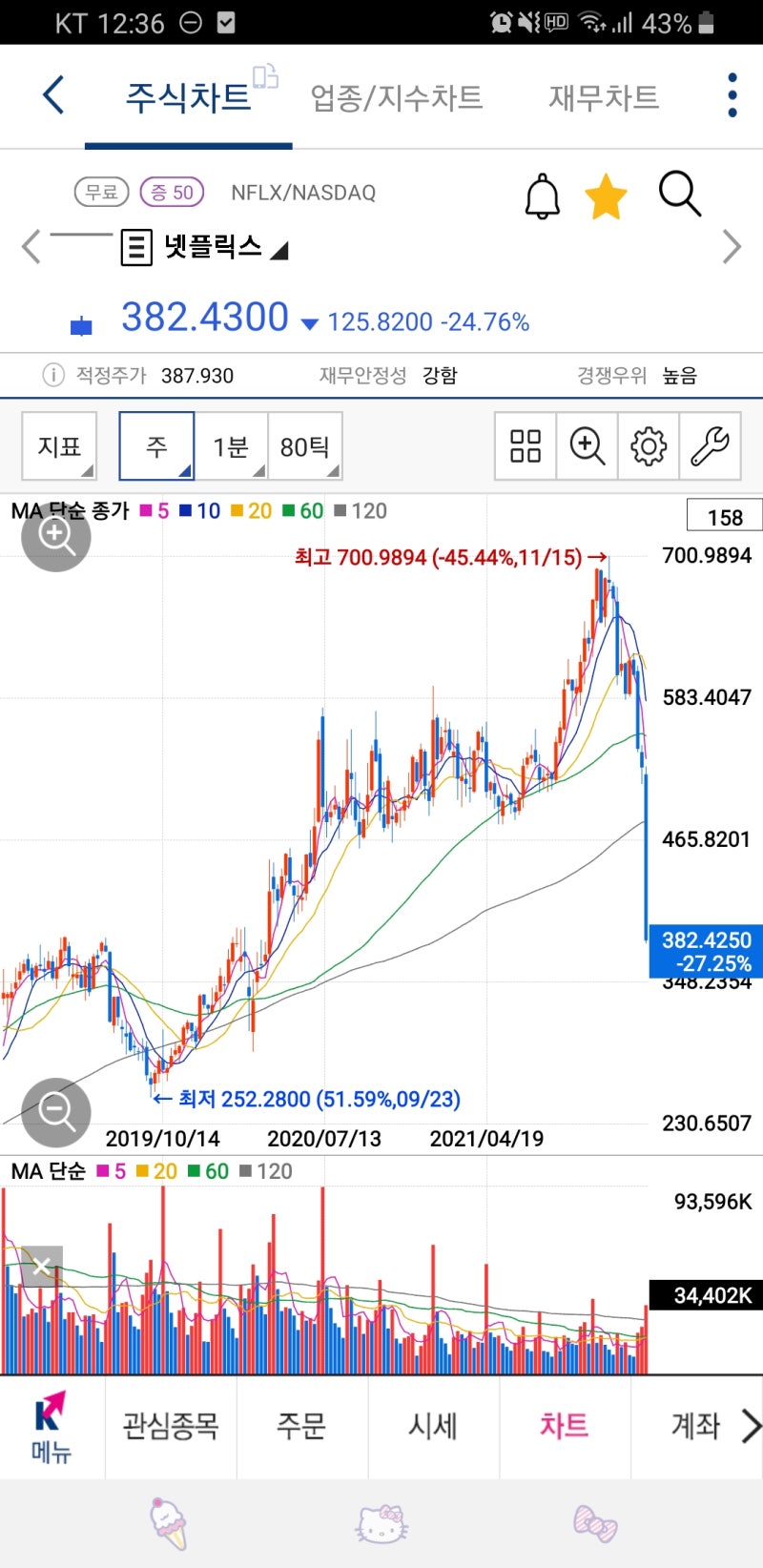This screenshot has width=763, height=1568.
Task: Tap the 무료 badge
Action: [x=101, y=193]
